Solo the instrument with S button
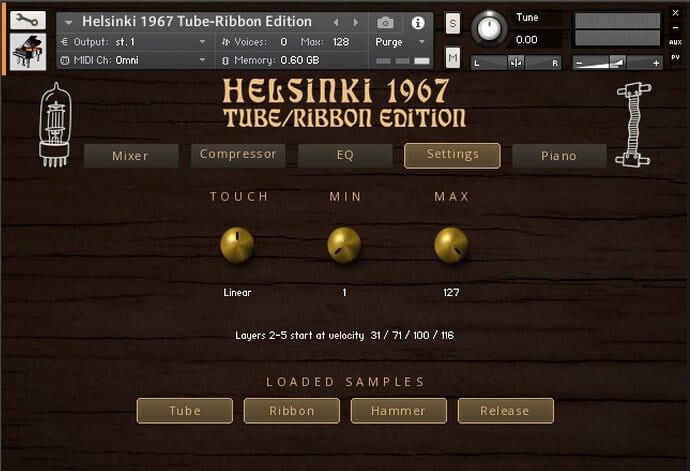The height and width of the screenshot is (471, 690). [x=453, y=23]
